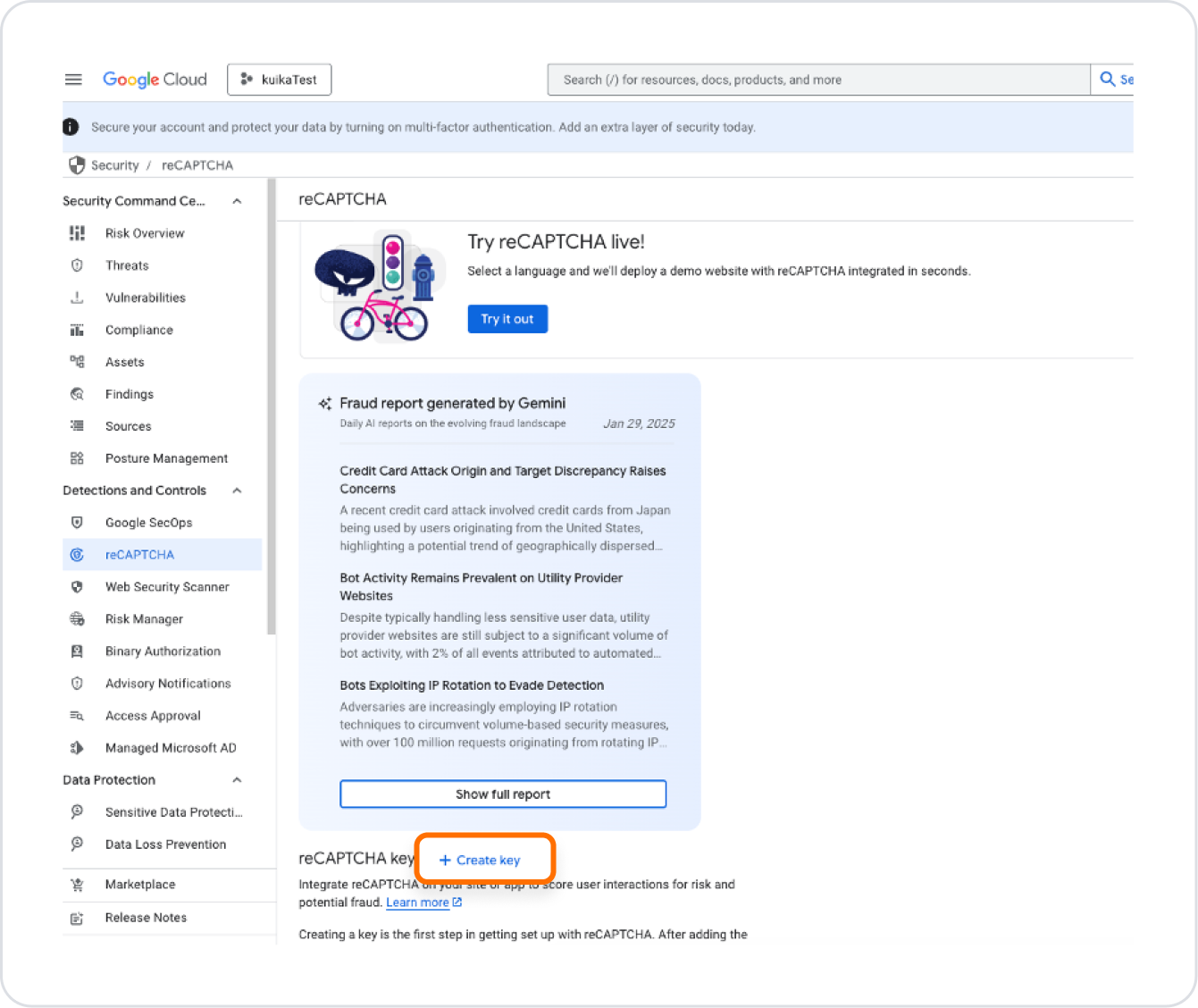Click the Bot Activity Remains Prevalent headline
Screen dimensions: 1198x1008
click(481, 587)
